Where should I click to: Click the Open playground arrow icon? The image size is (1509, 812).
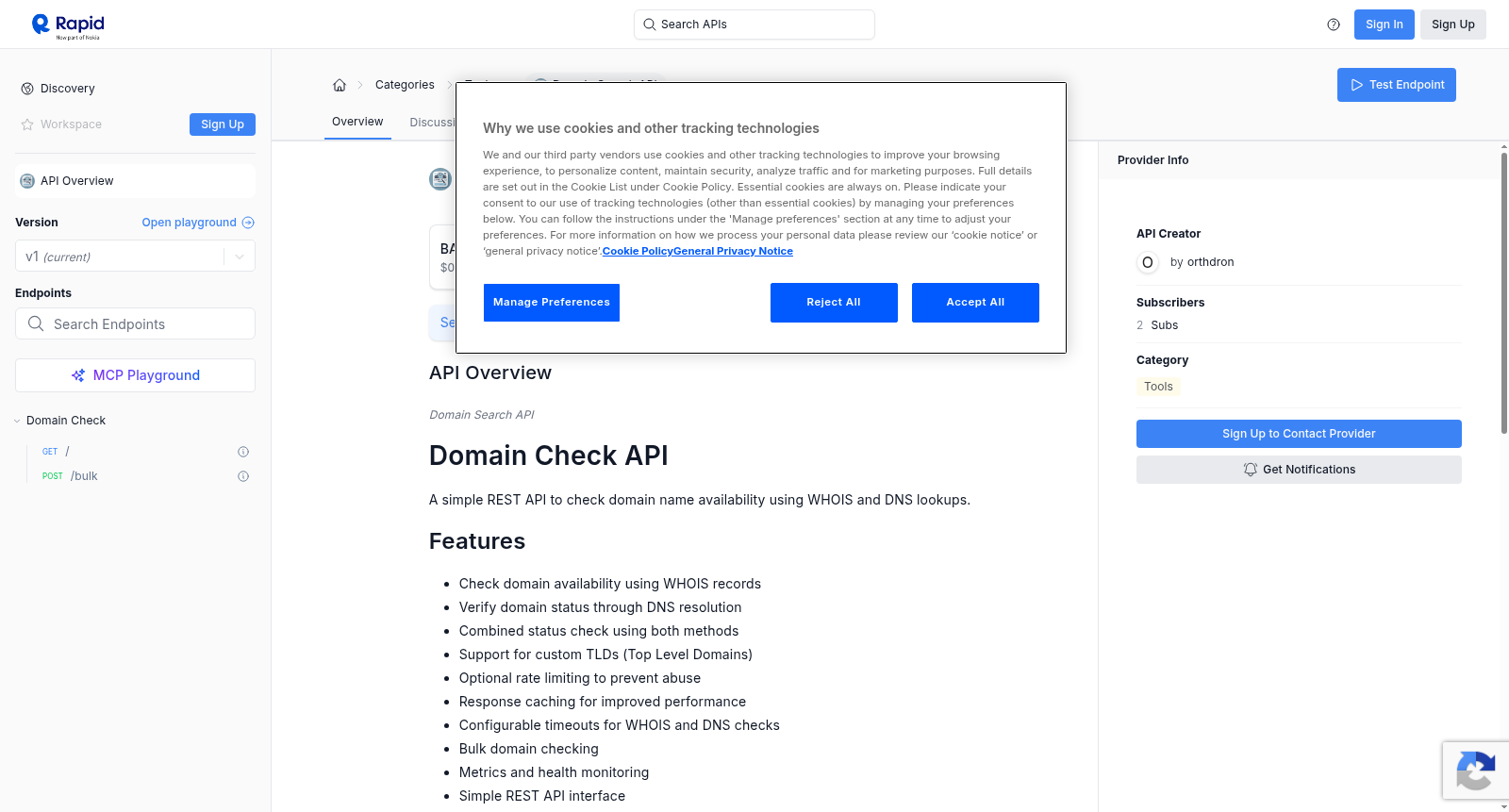coord(248,223)
